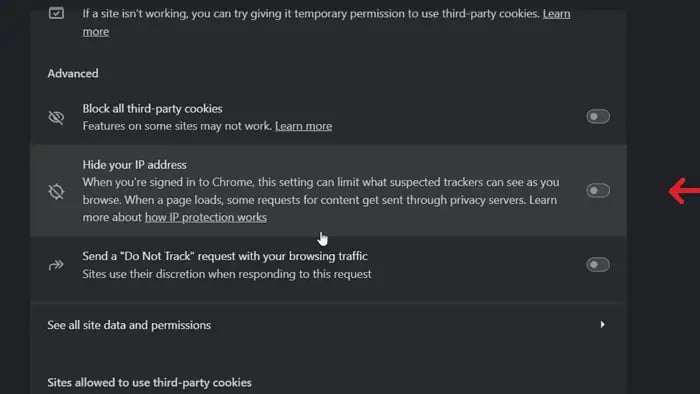Click the Send a Do Not Track request title
The width and height of the screenshot is (700, 394).
click(x=225, y=256)
